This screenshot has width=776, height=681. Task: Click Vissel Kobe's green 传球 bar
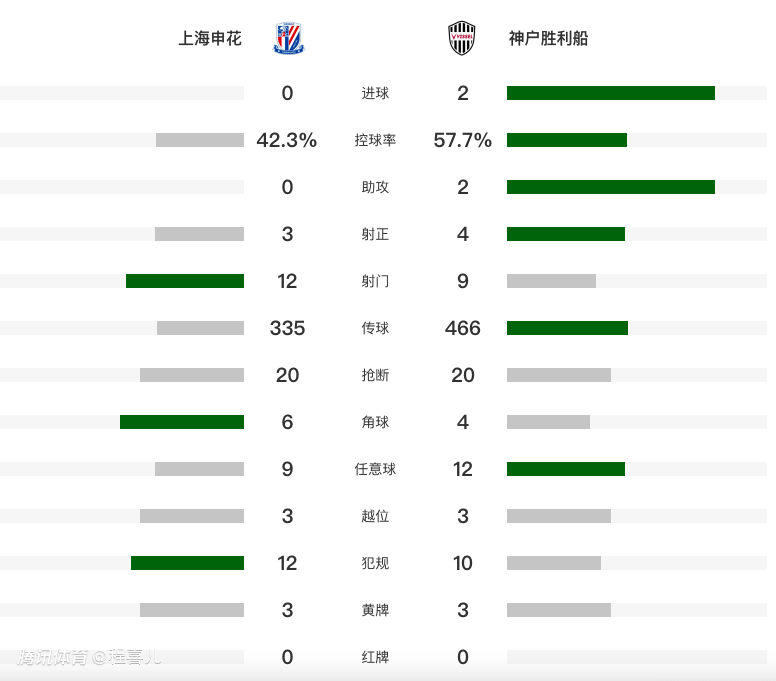(x=567, y=328)
